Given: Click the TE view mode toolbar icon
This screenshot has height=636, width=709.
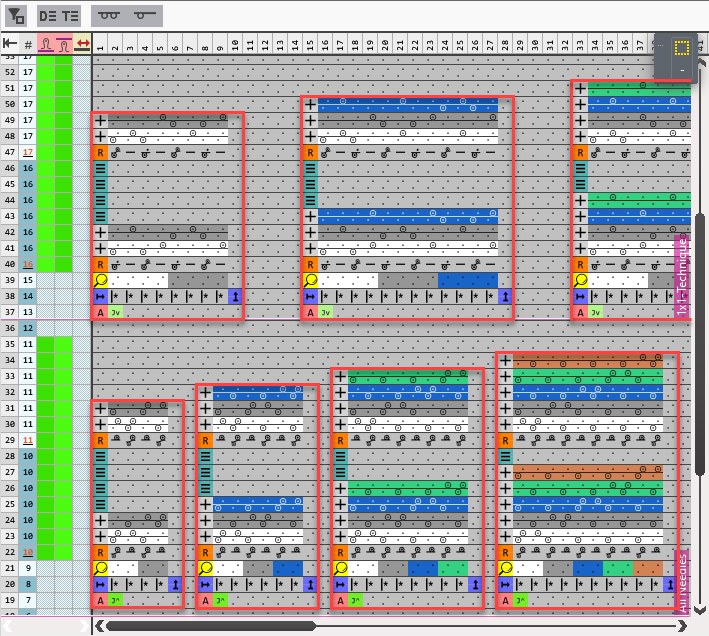Looking at the screenshot, I should [70, 15].
